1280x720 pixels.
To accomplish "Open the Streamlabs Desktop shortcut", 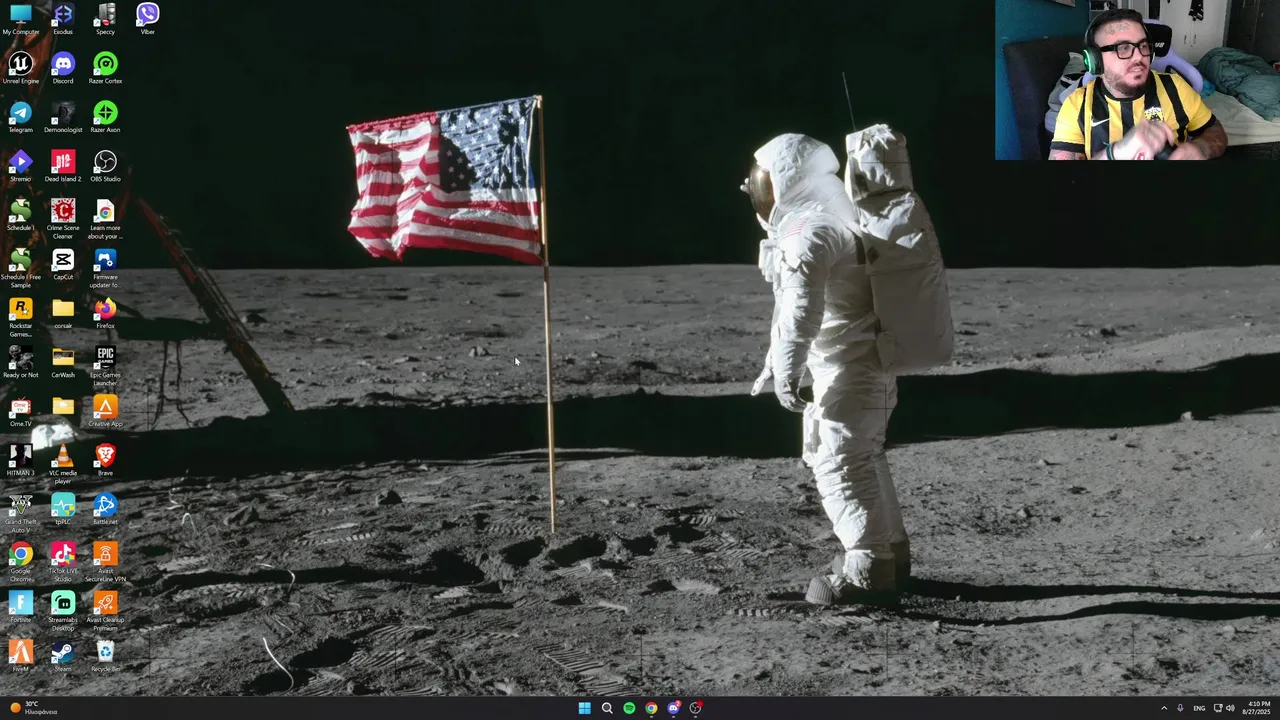I will coord(63,611).
